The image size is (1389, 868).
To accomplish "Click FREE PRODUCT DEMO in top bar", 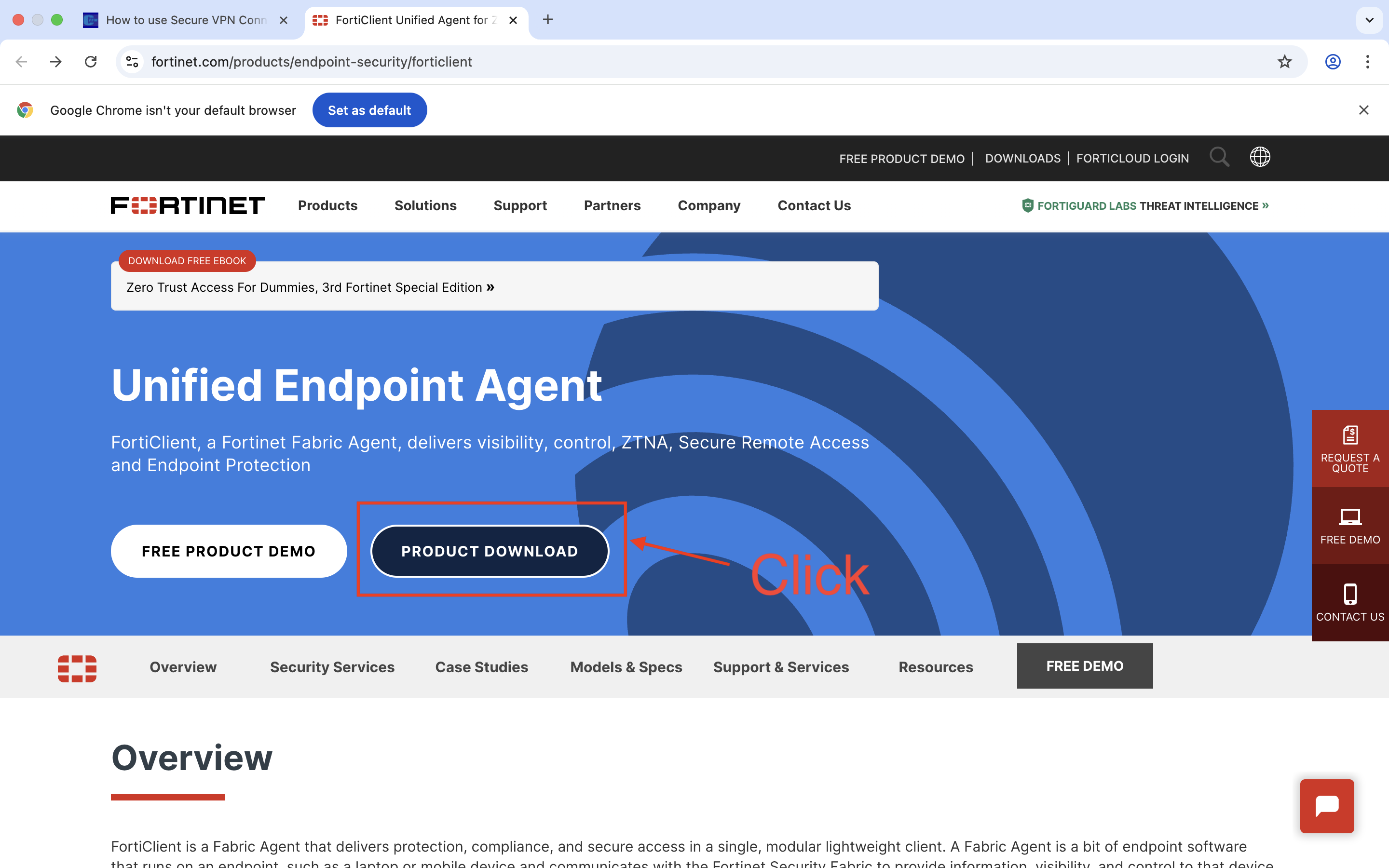I will 902,159.
